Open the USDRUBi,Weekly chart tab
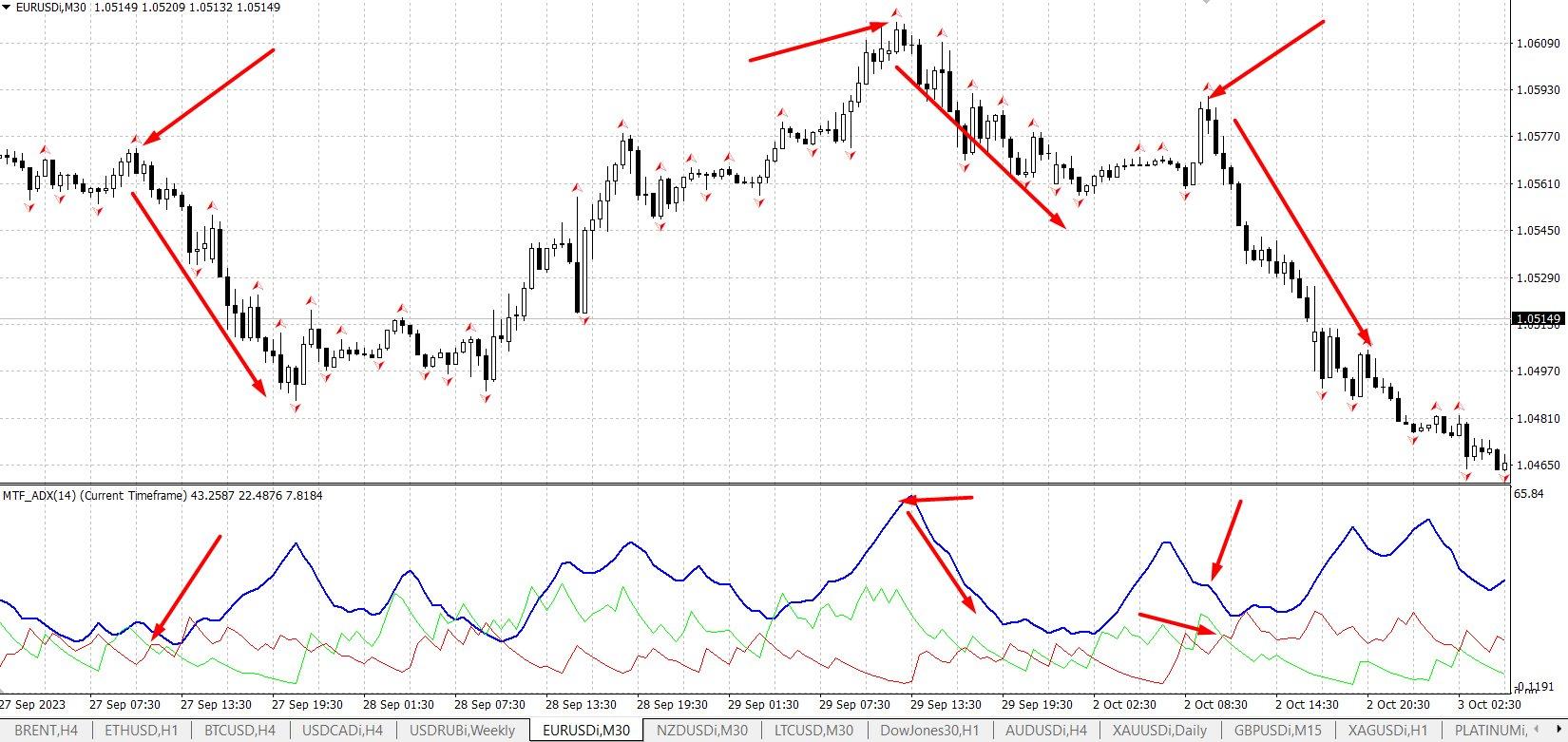1568x742 pixels. tap(463, 731)
